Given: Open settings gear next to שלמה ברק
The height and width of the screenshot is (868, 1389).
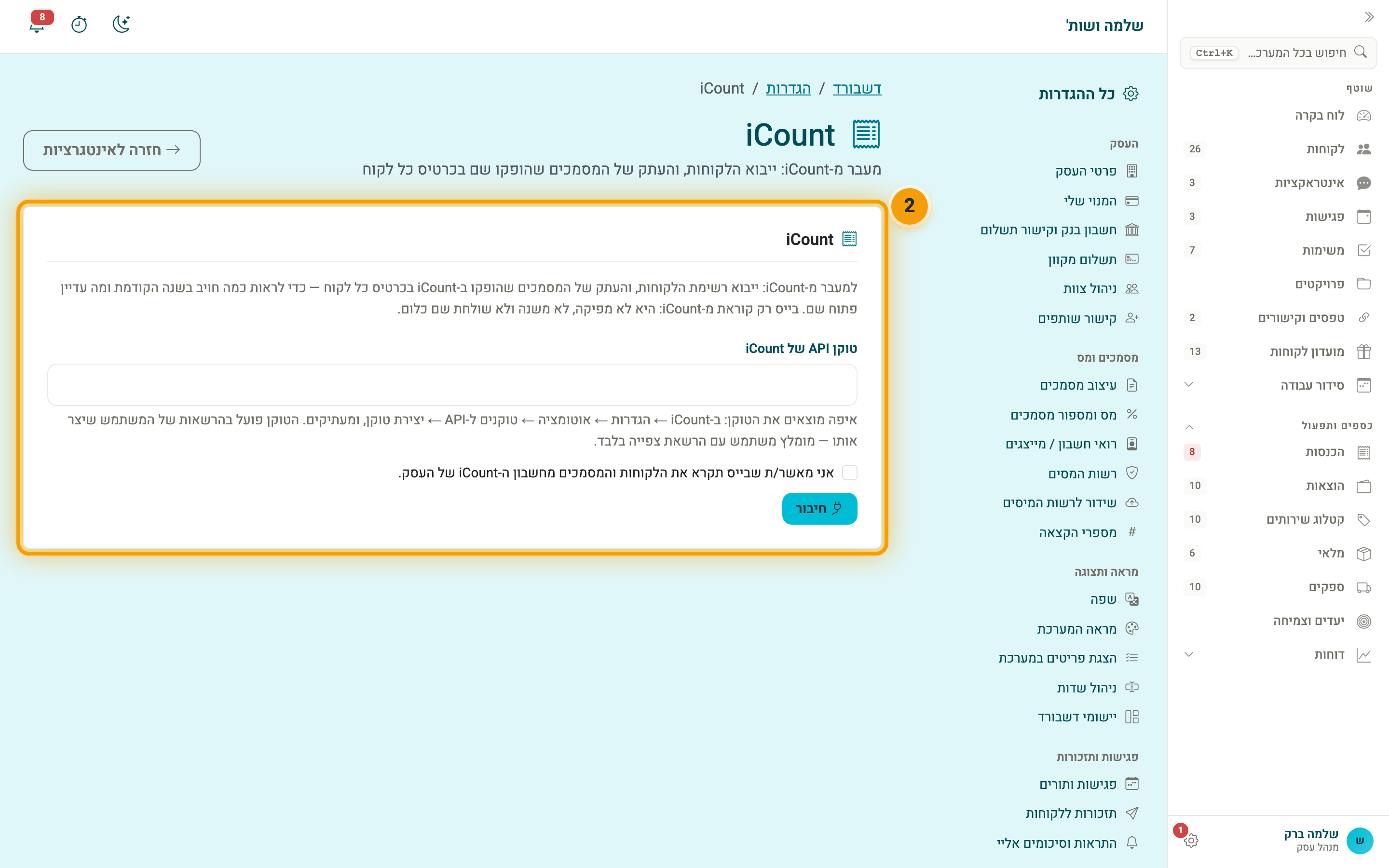Looking at the screenshot, I should pyautogui.click(x=1191, y=841).
